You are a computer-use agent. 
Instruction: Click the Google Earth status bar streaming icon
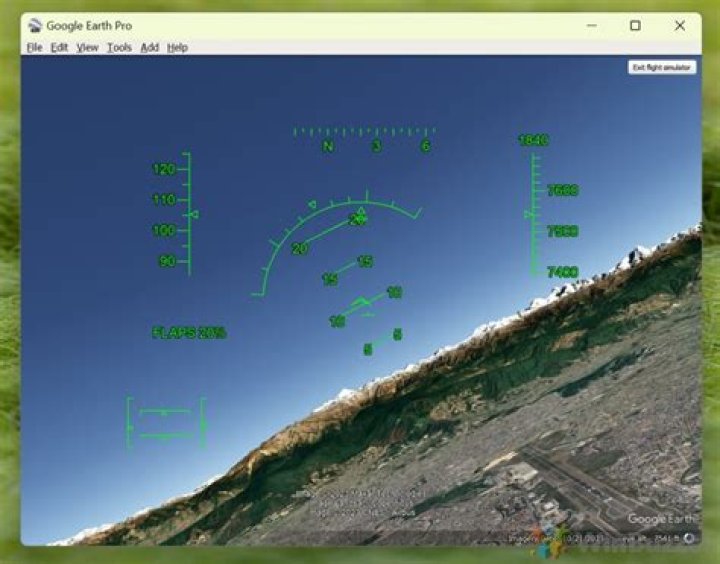(689, 538)
